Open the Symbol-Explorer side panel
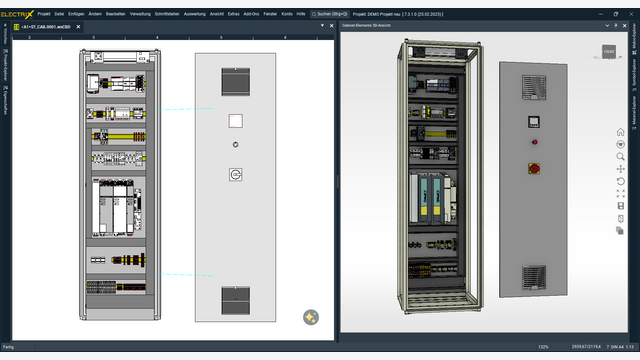The image size is (640, 360). tap(634, 74)
